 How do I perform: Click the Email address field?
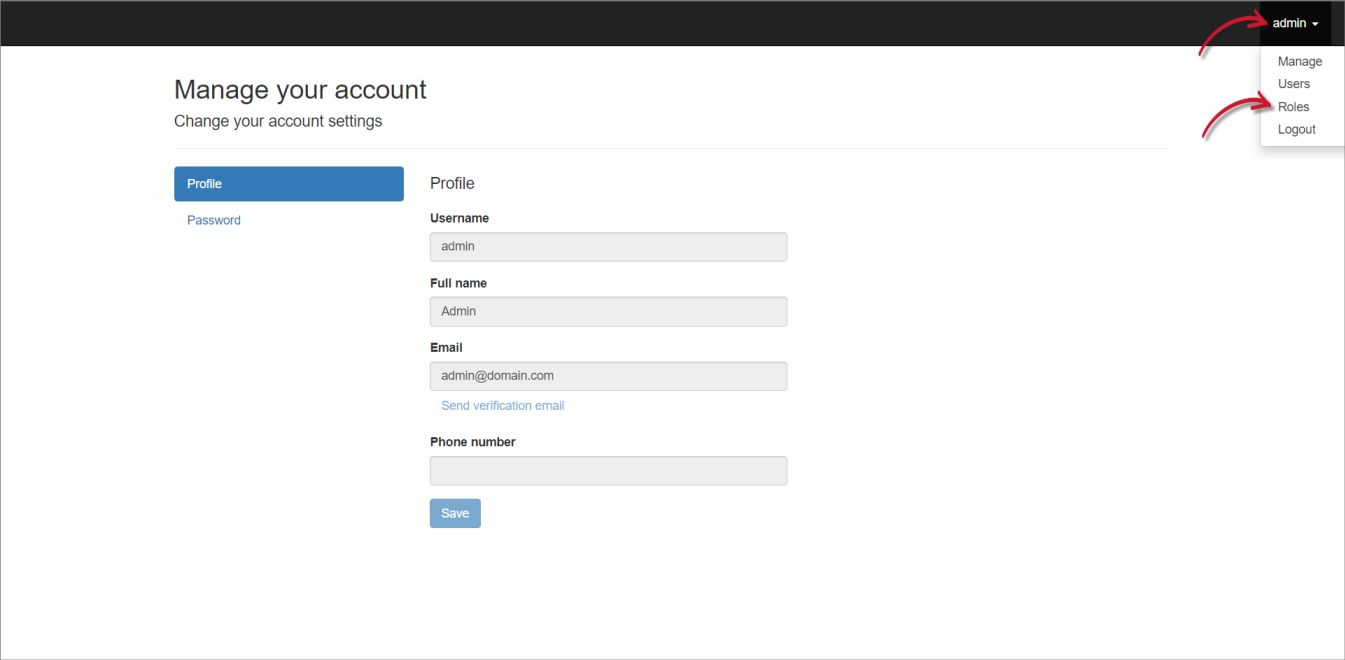[608, 375]
